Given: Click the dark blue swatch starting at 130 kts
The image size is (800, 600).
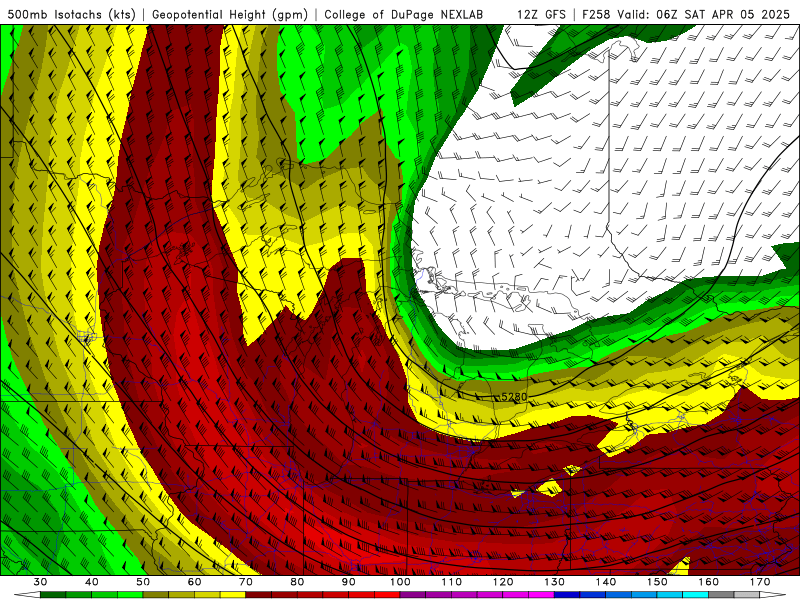Looking at the screenshot, I should coord(567,595).
